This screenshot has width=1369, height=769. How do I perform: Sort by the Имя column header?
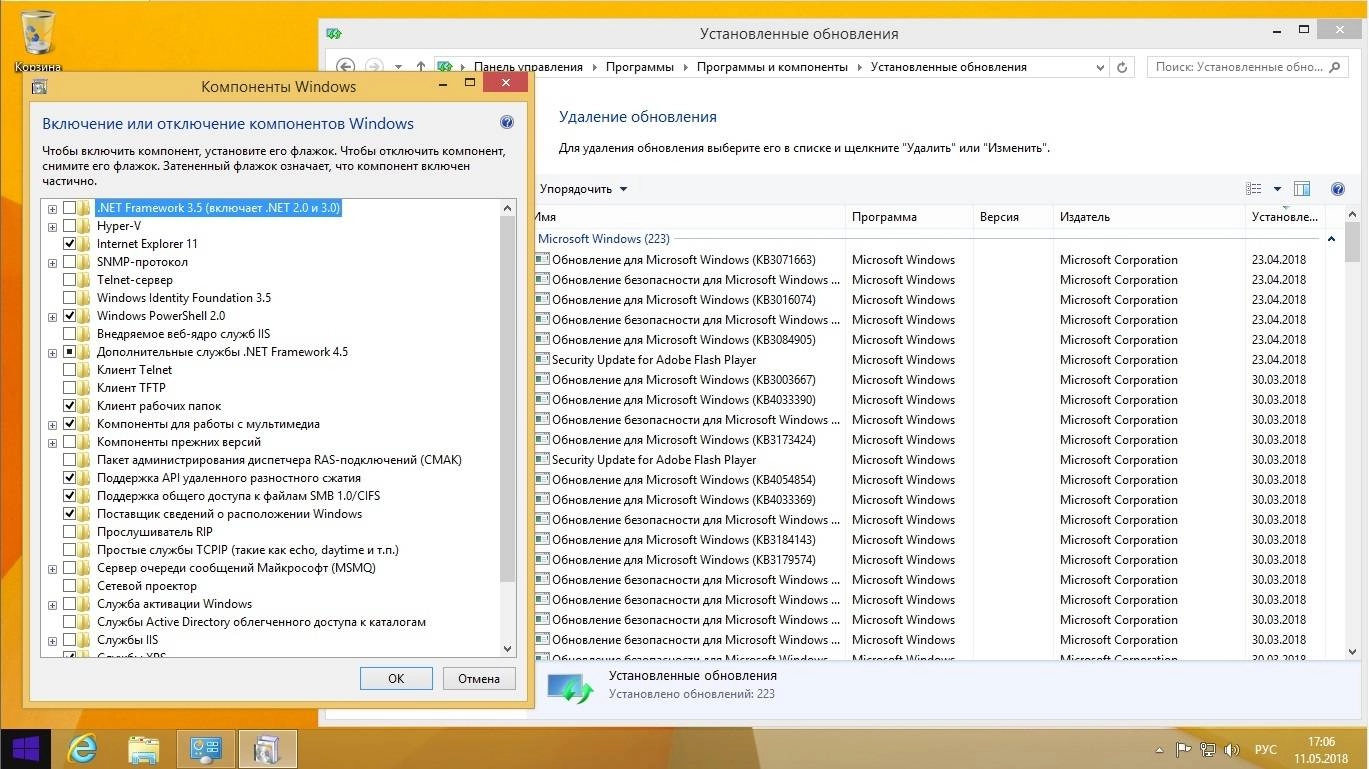[689, 217]
